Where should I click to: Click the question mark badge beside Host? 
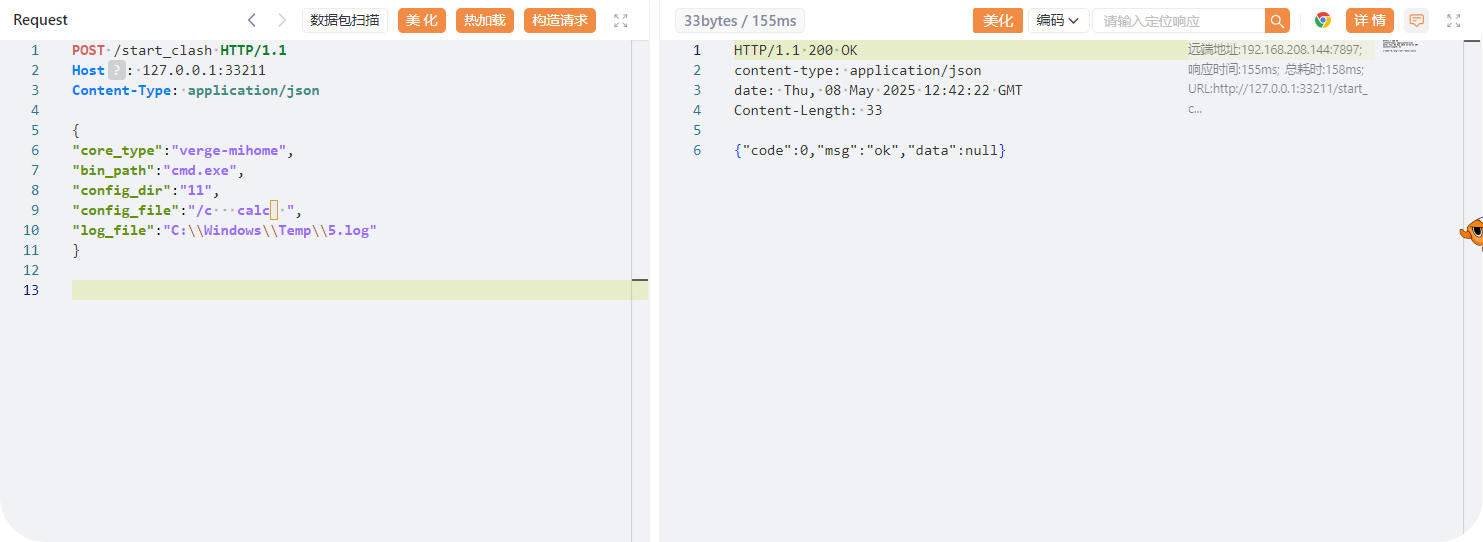point(116,70)
